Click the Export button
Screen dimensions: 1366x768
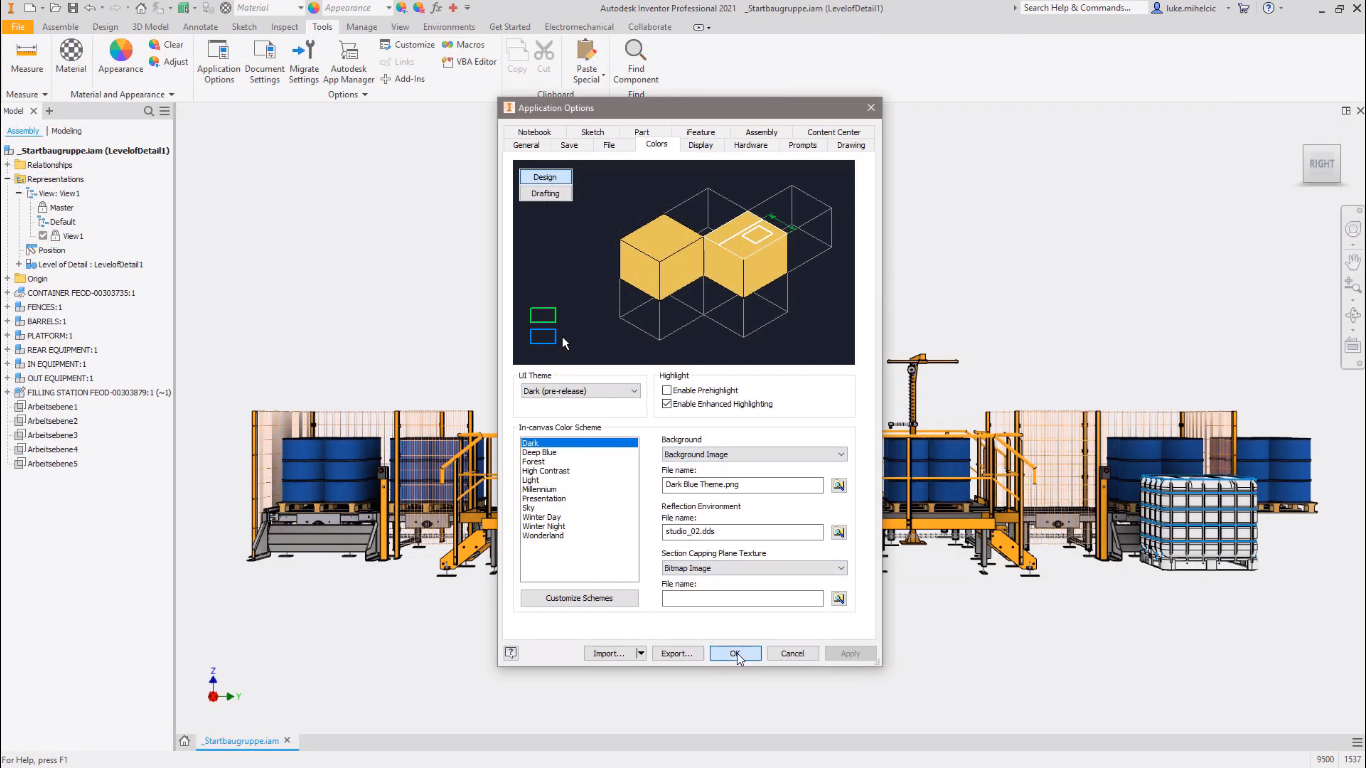[677, 653]
